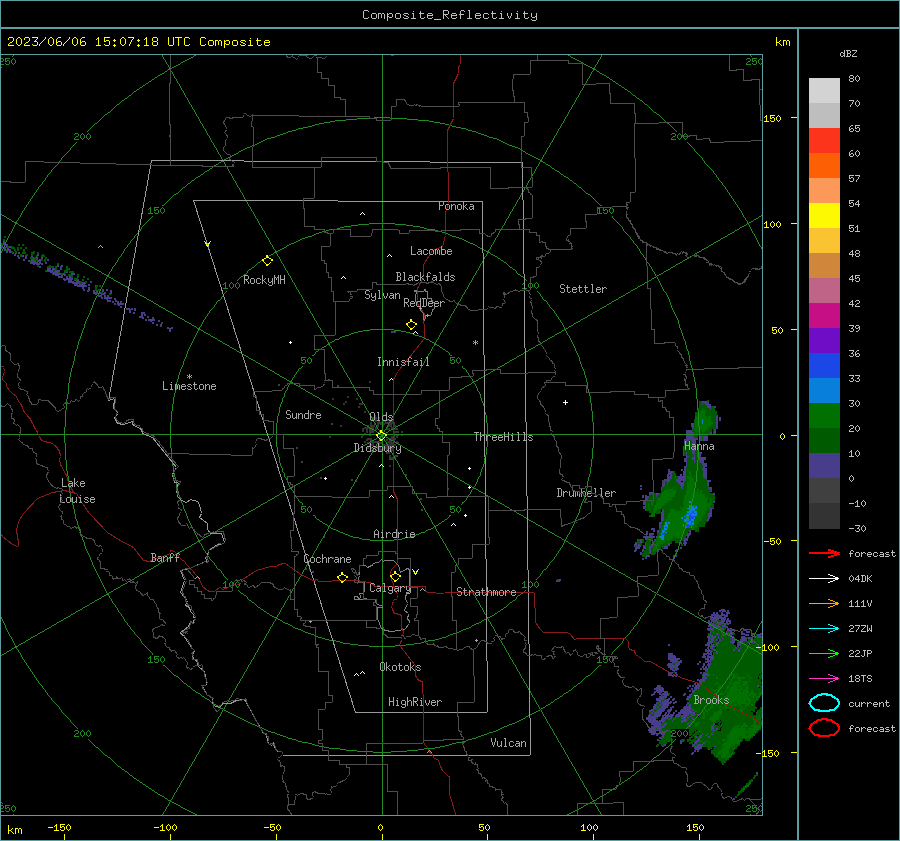Click the yellow diamond marker near Cochrane
The height and width of the screenshot is (841, 900).
(x=343, y=577)
